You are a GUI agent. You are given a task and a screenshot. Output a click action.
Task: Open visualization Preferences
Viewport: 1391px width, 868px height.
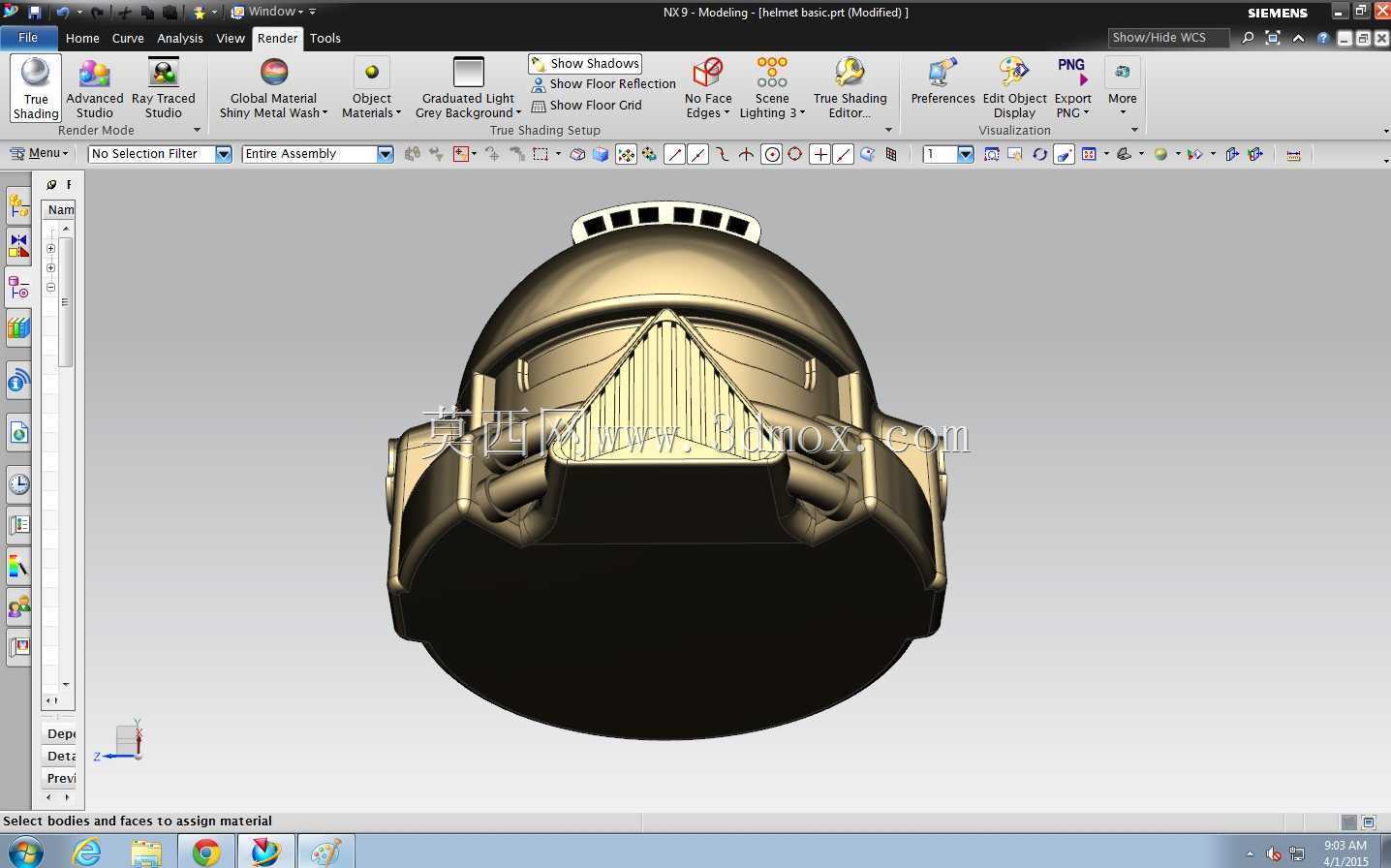[x=943, y=81]
